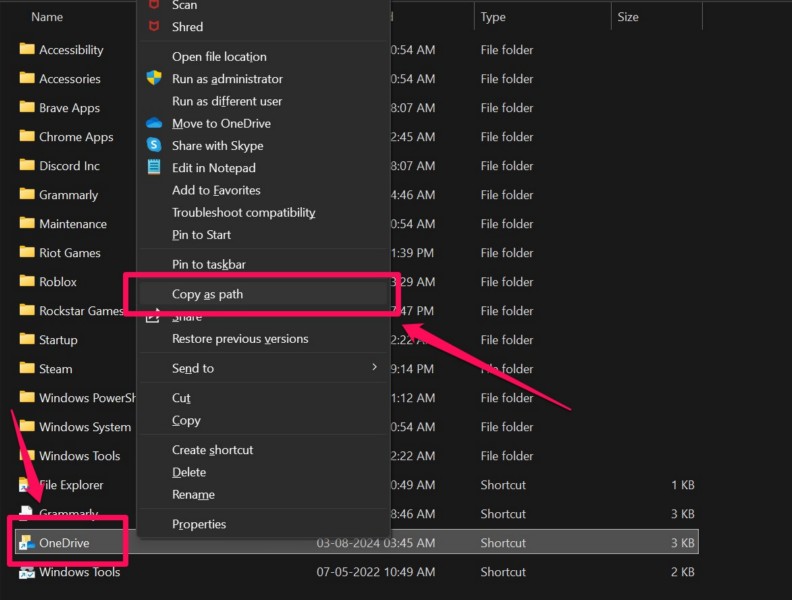Choose Copy as path from menu
Viewport: 792px width, 600px height.
[207, 294]
